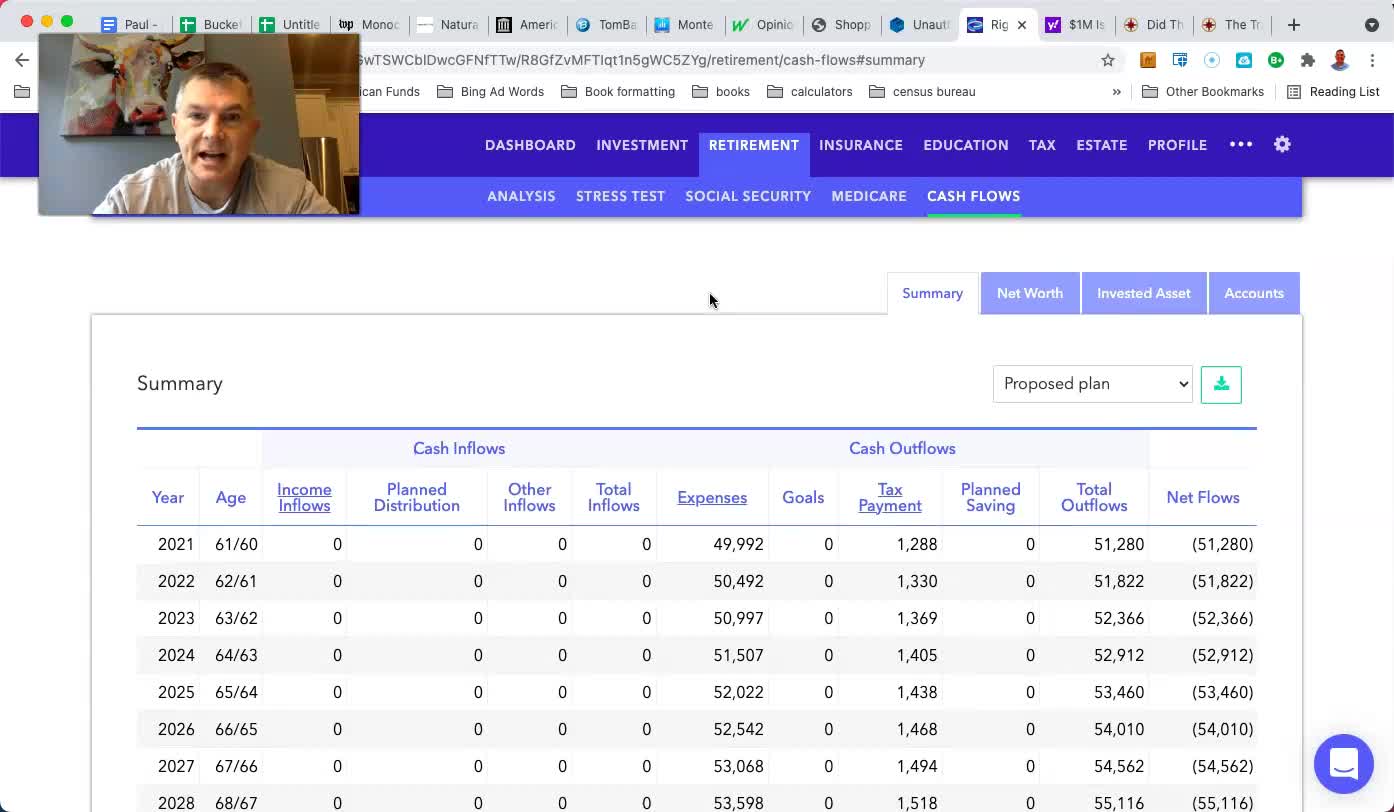The width and height of the screenshot is (1394, 812).
Task: Click the browser address bar URL
Action: (x=700, y=60)
